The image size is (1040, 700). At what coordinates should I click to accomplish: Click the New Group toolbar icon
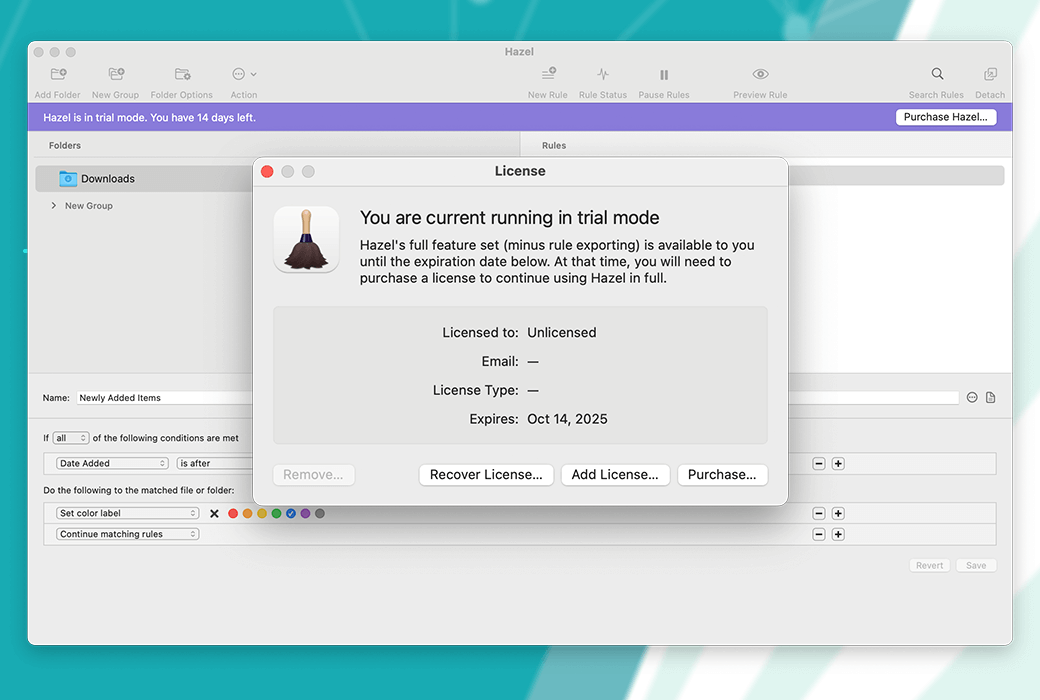[116, 75]
